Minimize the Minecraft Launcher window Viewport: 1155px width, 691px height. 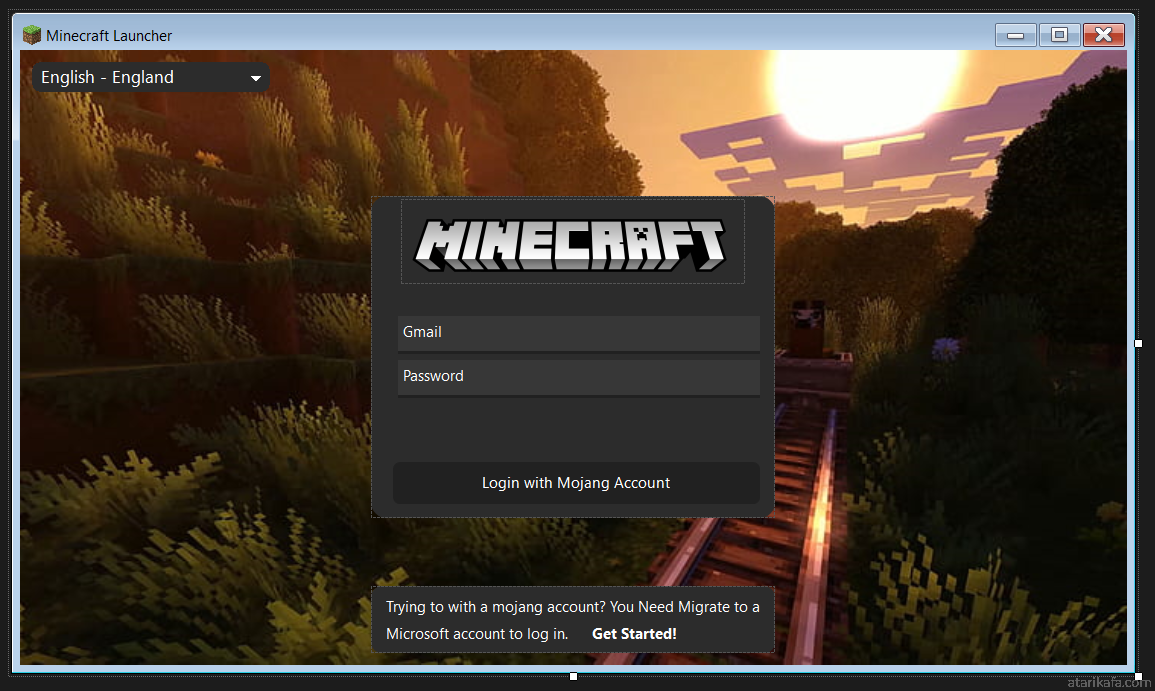[x=1015, y=35]
